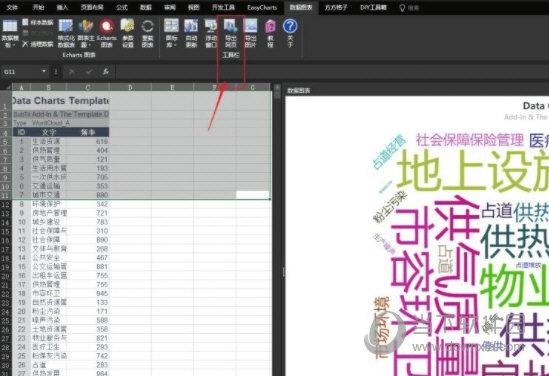Screen dimensions: 549x376
Task: Switch to the 方方格子 tab
Action: pos(336,7)
